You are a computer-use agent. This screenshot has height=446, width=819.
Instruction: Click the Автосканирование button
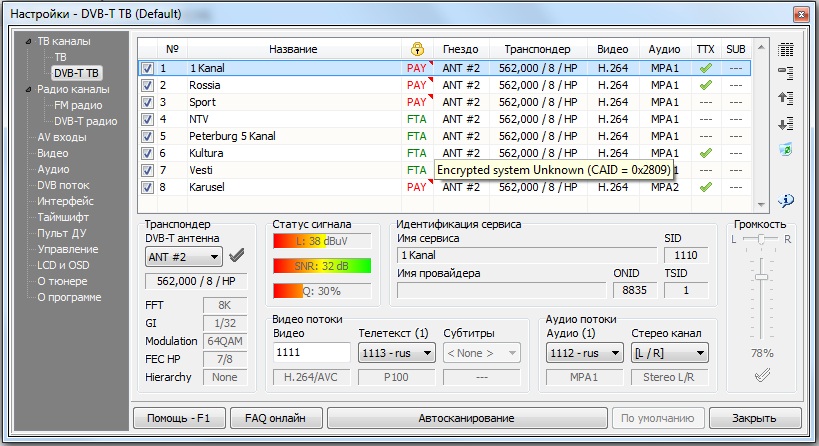tap(466, 418)
